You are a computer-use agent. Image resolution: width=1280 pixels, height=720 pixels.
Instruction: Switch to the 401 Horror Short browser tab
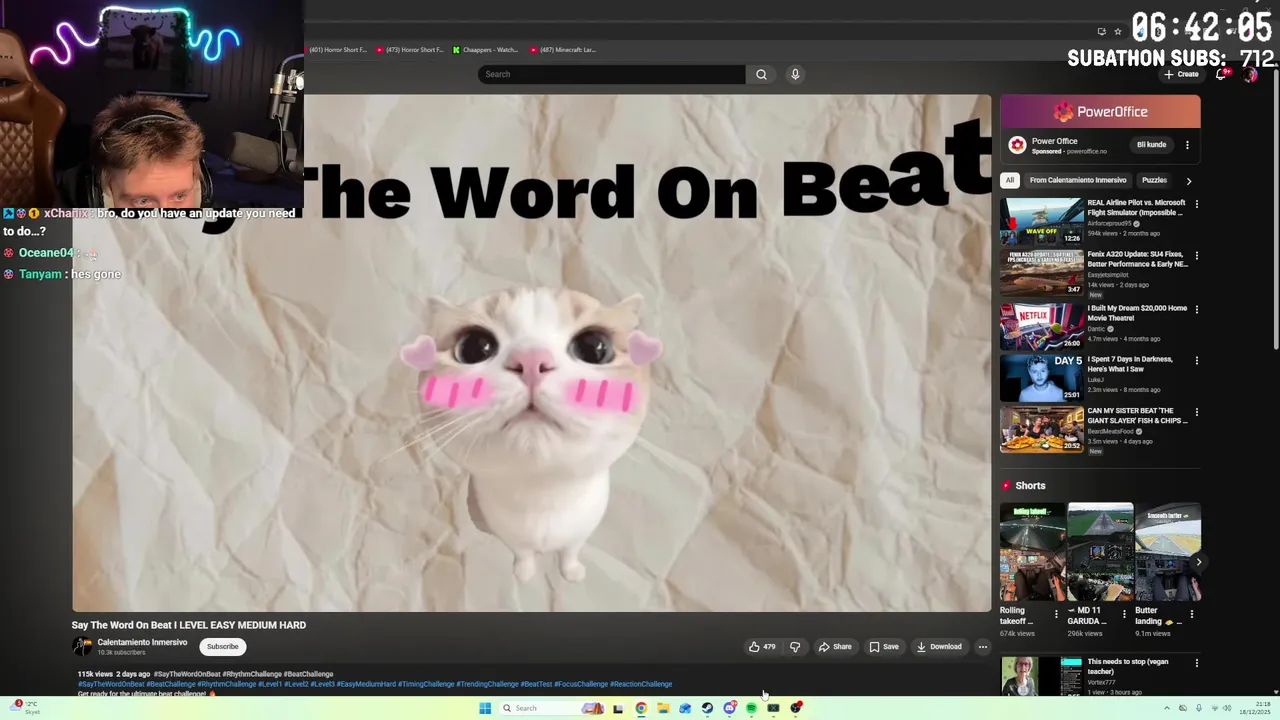[x=338, y=50]
